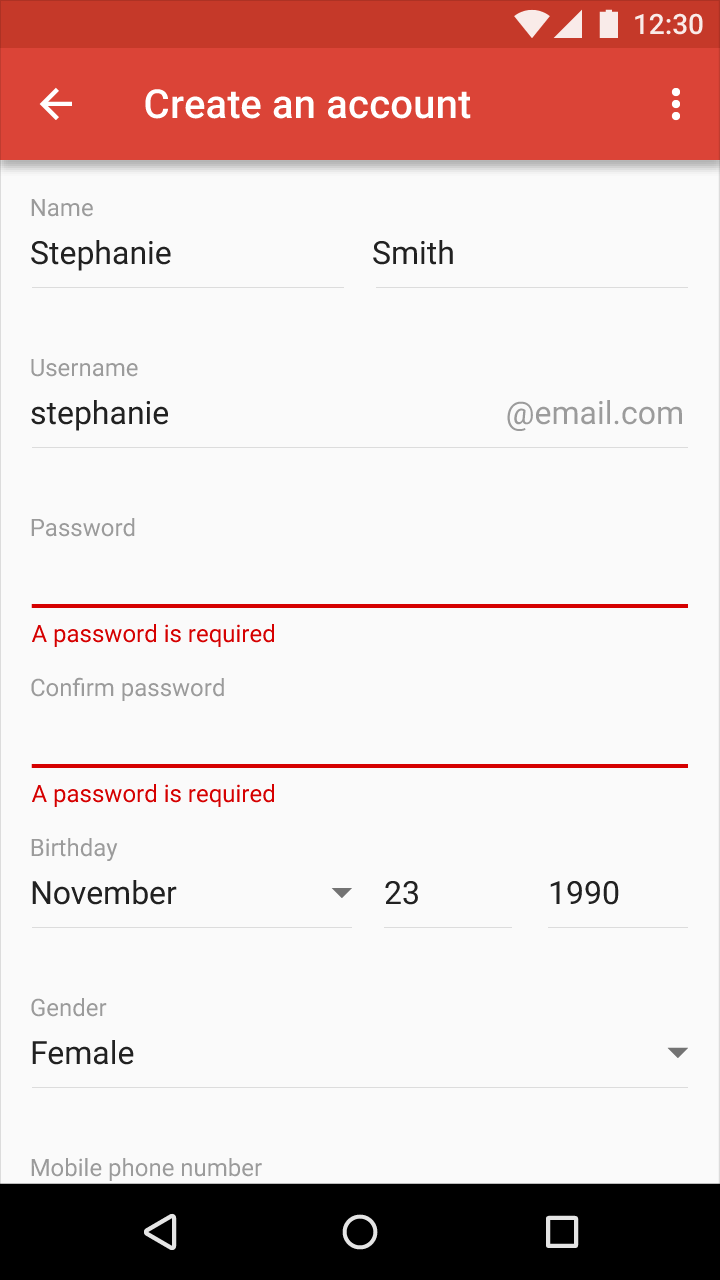The width and height of the screenshot is (720, 1280).
Task: Focus the Confirm password field
Action: pyautogui.click(x=360, y=735)
